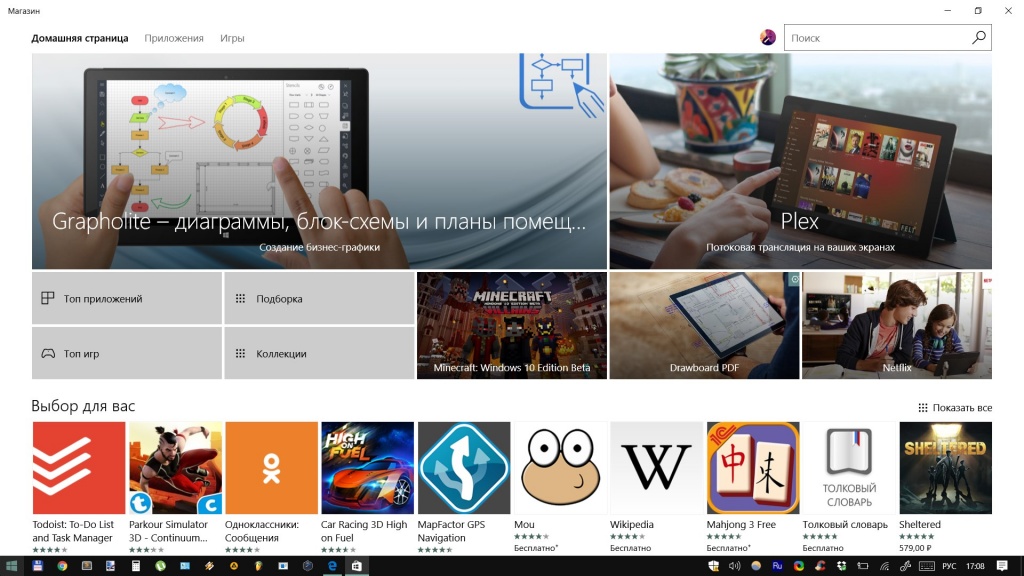Open the Одноклассники app icon
The height and width of the screenshot is (576, 1024).
271,468
